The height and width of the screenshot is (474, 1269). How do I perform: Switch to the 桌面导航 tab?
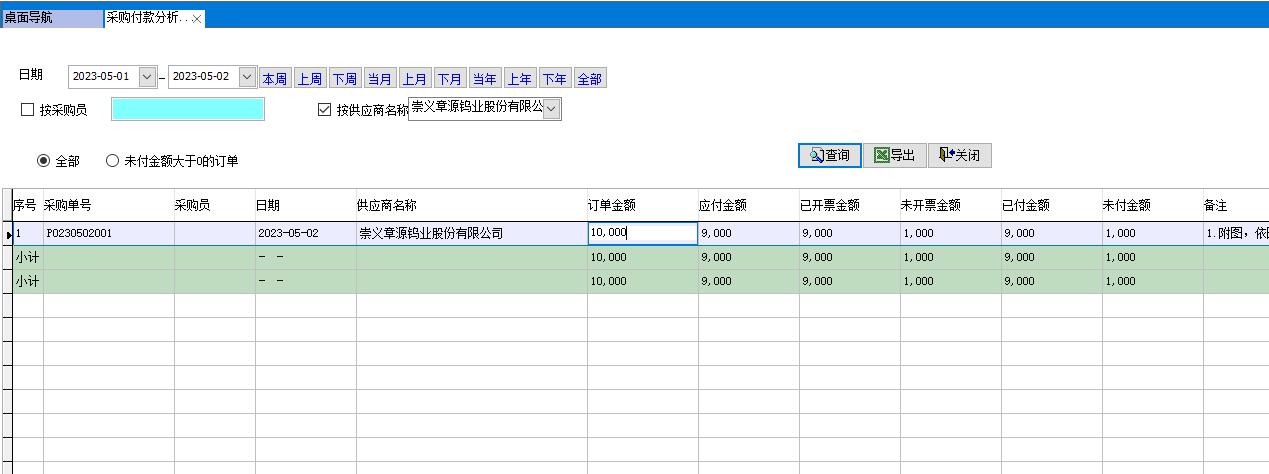pyautogui.click(x=50, y=19)
